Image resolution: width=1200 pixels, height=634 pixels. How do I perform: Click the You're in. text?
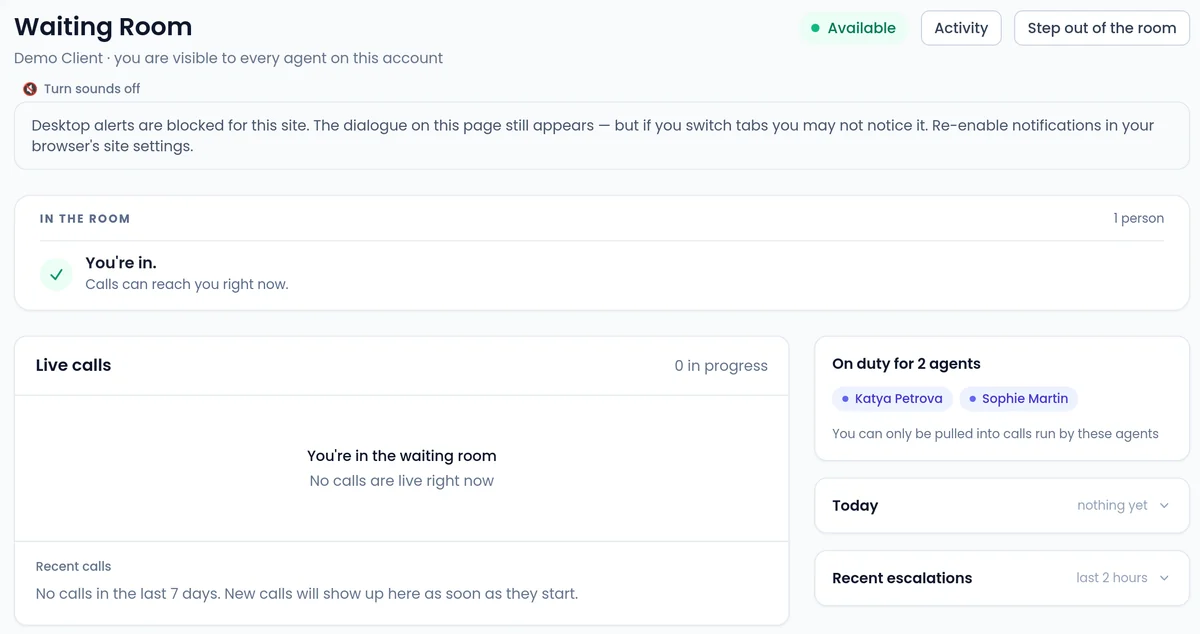click(x=121, y=263)
